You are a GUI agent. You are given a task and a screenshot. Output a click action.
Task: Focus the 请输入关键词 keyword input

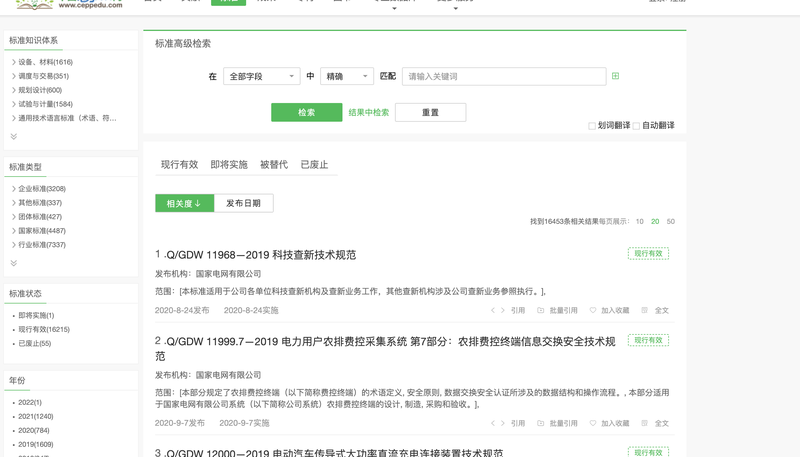point(504,77)
